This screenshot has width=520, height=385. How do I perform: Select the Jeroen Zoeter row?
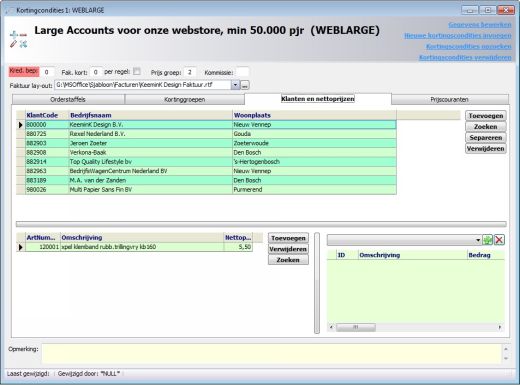211,143
